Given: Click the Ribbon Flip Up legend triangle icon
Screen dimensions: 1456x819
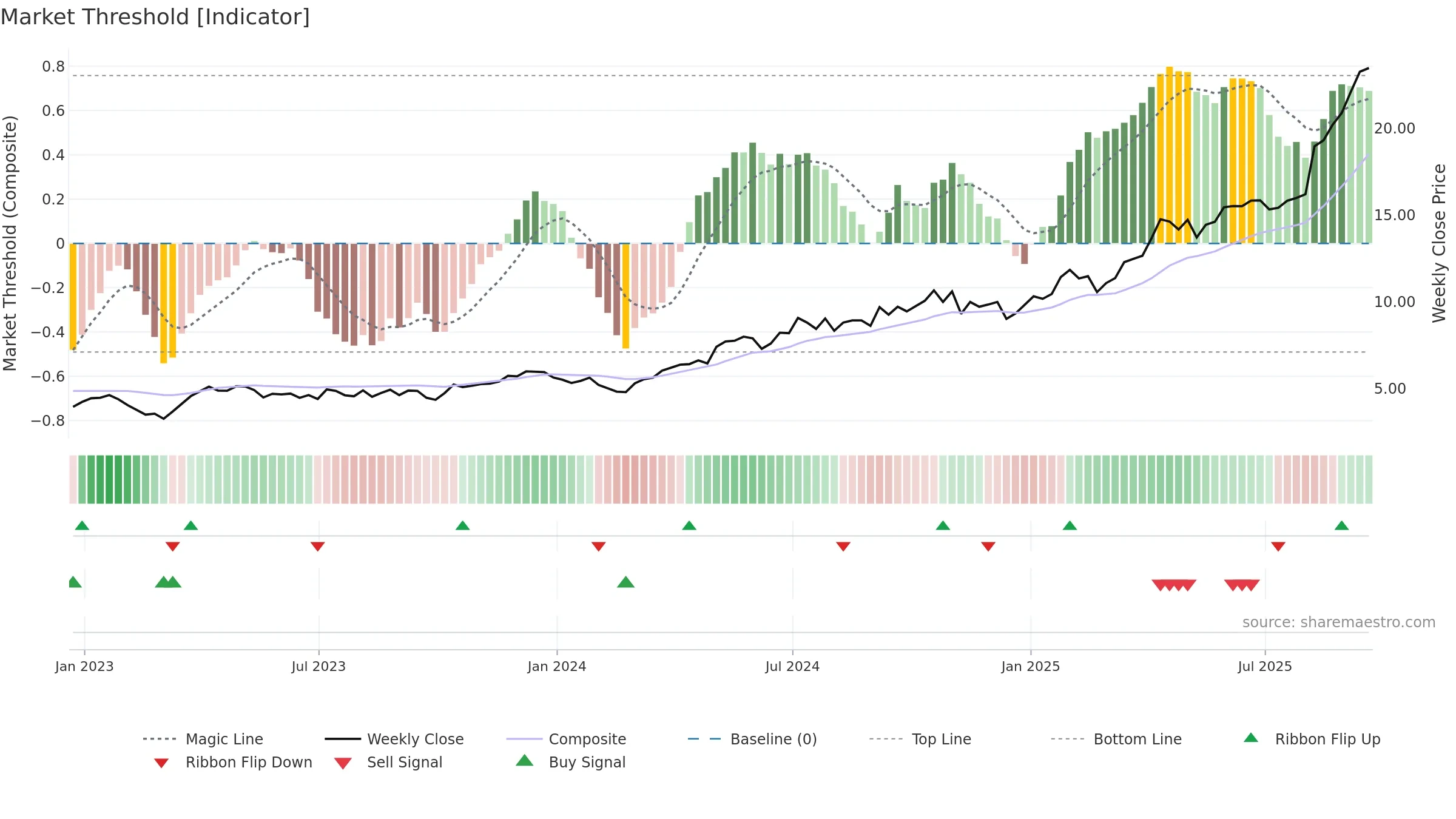Looking at the screenshot, I should pyautogui.click(x=1251, y=738).
